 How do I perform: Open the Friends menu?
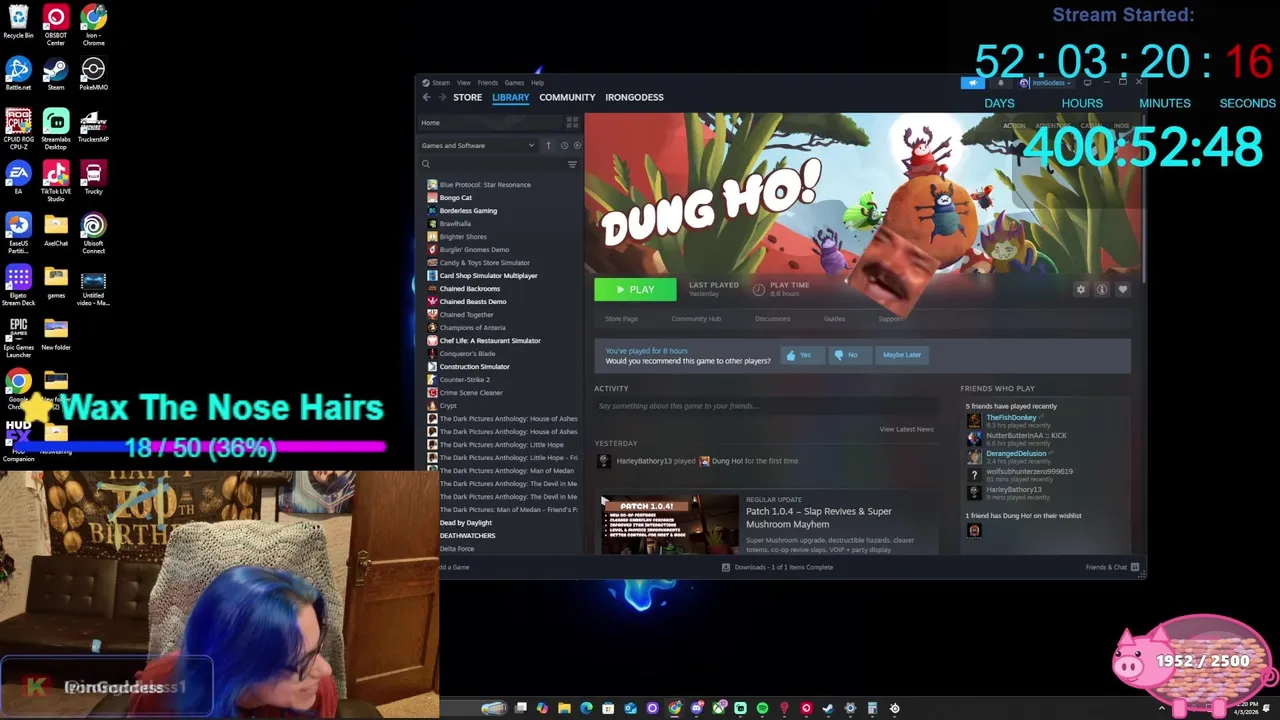(488, 83)
